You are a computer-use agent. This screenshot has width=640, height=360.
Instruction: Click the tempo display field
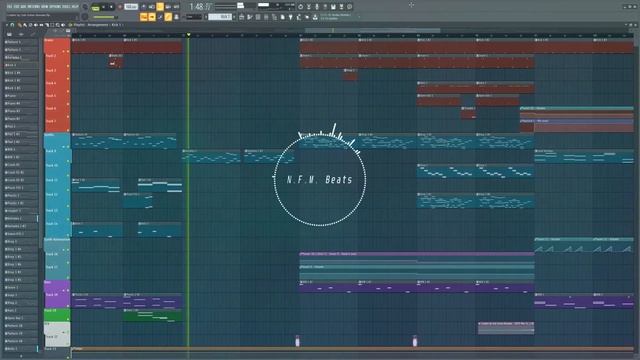(x=131, y=7)
